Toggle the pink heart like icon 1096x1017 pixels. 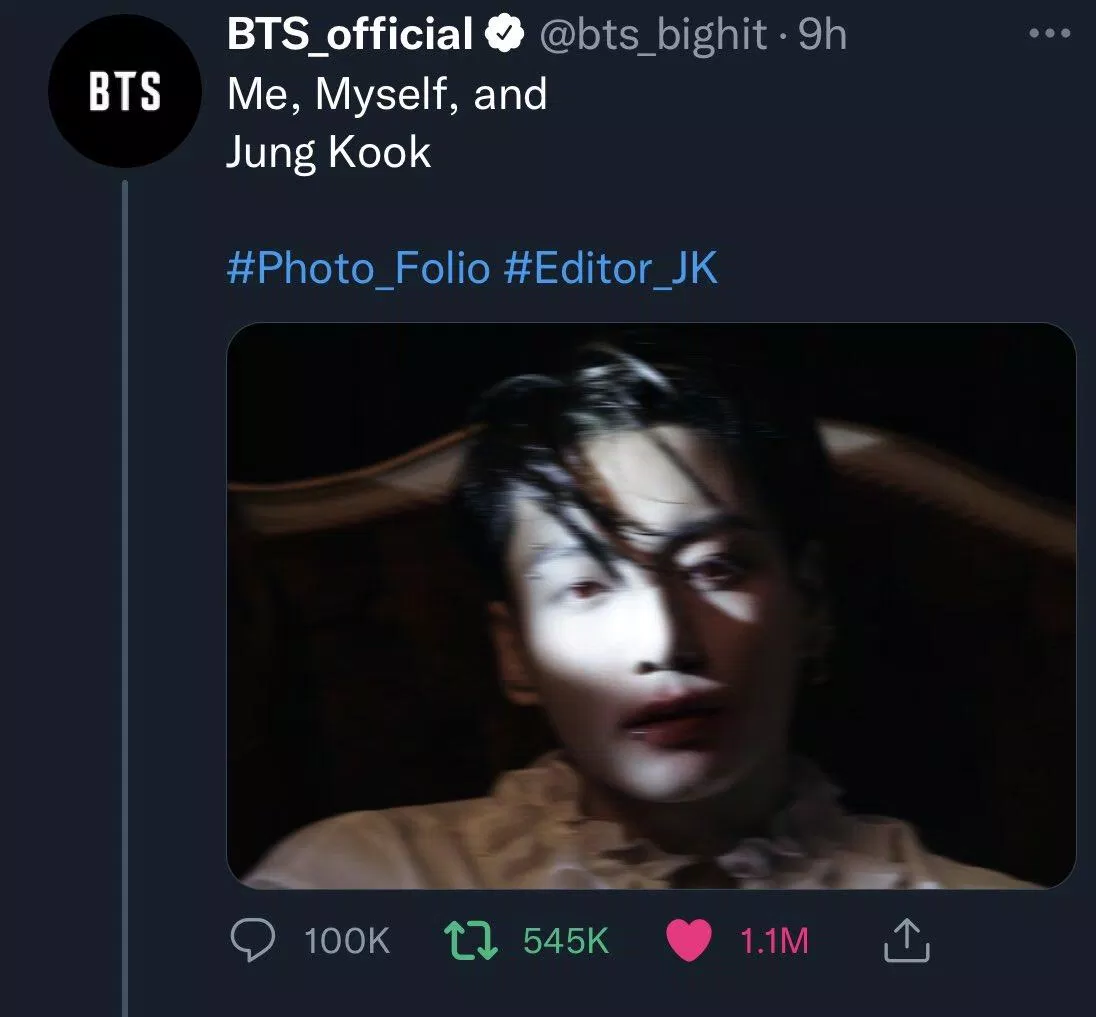[x=688, y=941]
